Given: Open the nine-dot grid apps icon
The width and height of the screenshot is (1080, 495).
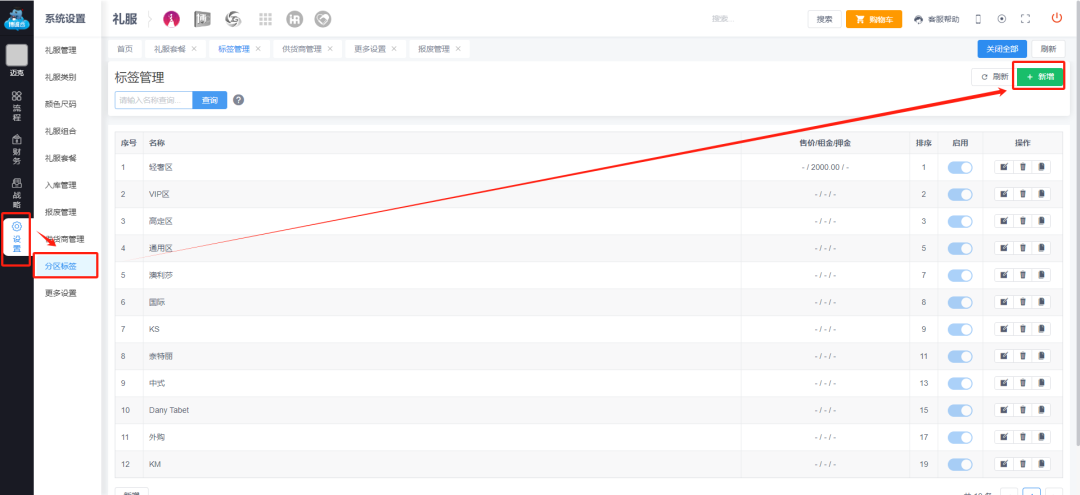Looking at the screenshot, I should [265, 19].
